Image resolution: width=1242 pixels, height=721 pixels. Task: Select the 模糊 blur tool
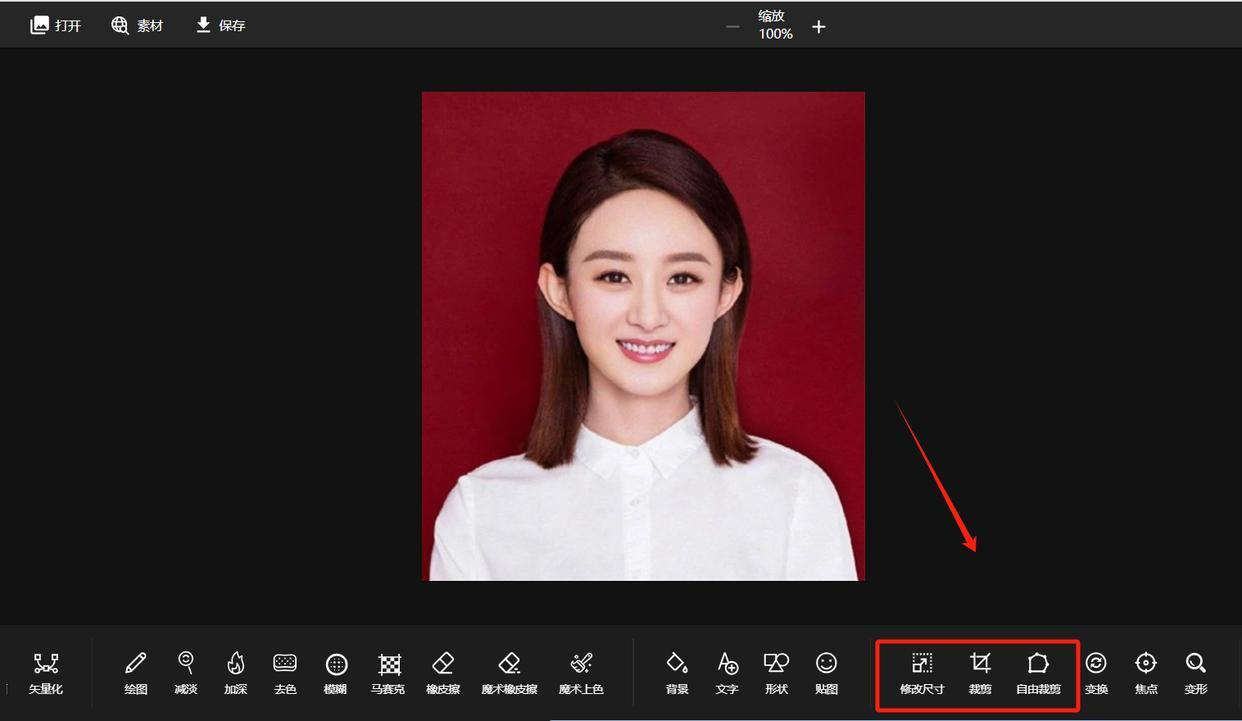pos(336,672)
